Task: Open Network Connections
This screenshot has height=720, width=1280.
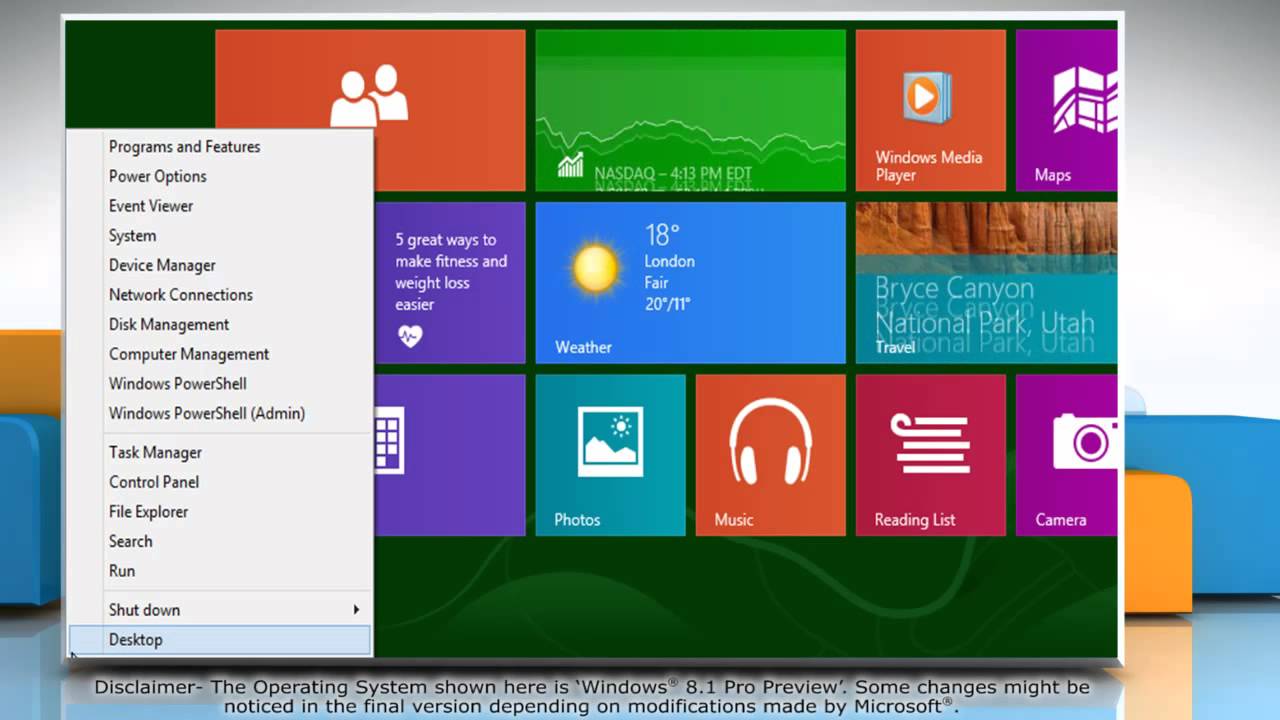Action: pyautogui.click(x=180, y=295)
